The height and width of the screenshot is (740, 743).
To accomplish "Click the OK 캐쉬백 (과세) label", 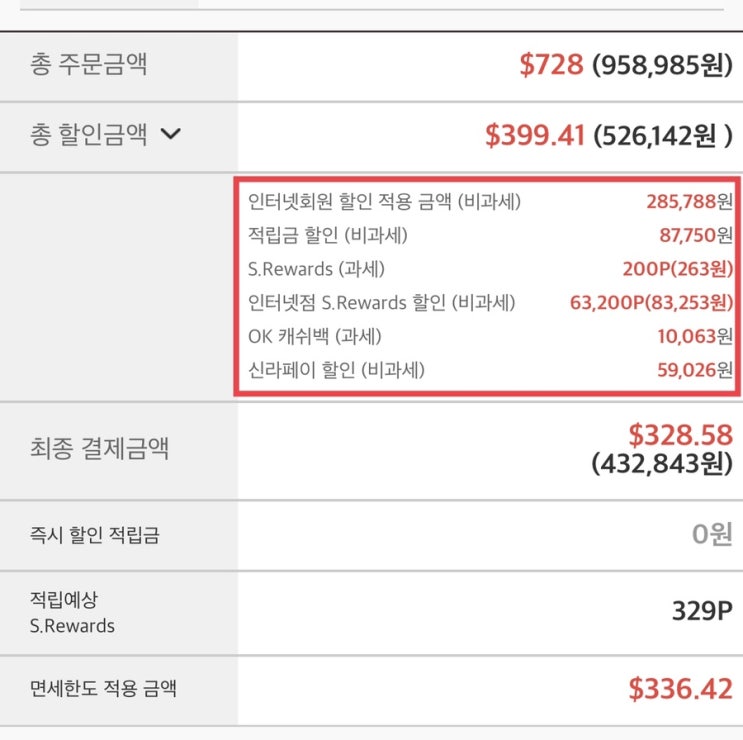I will click(315, 336).
